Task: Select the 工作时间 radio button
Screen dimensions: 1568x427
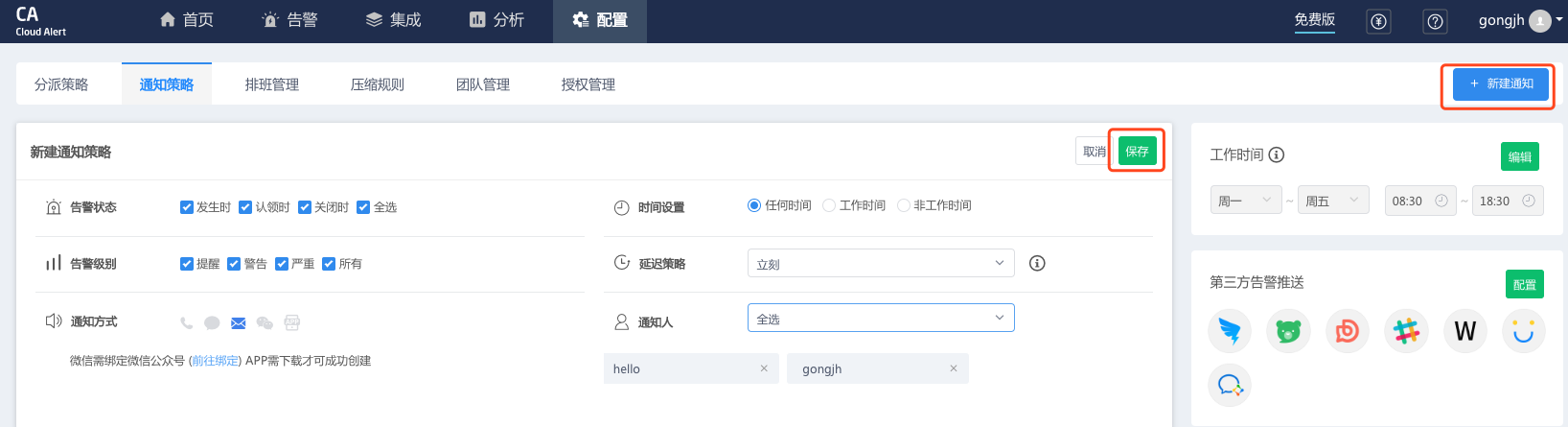Action: pyautogui.click(x=829, y=205)
